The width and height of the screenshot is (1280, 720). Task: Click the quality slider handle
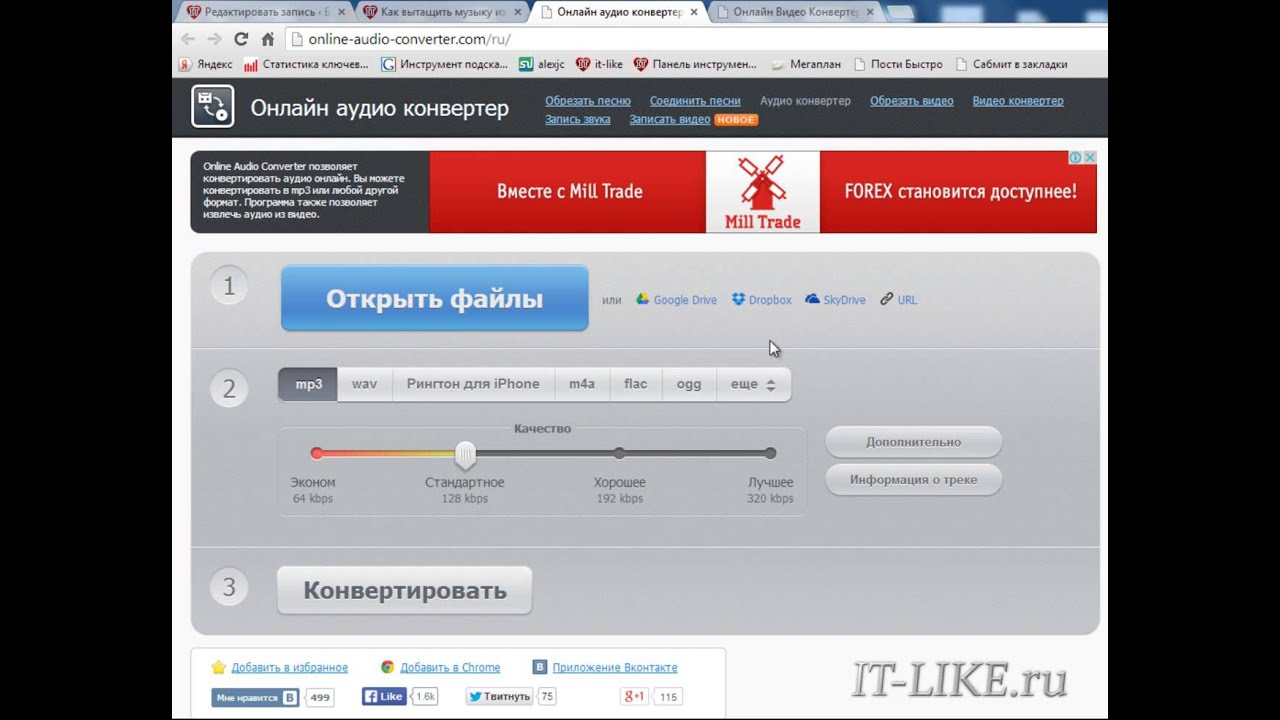point(465,455)
